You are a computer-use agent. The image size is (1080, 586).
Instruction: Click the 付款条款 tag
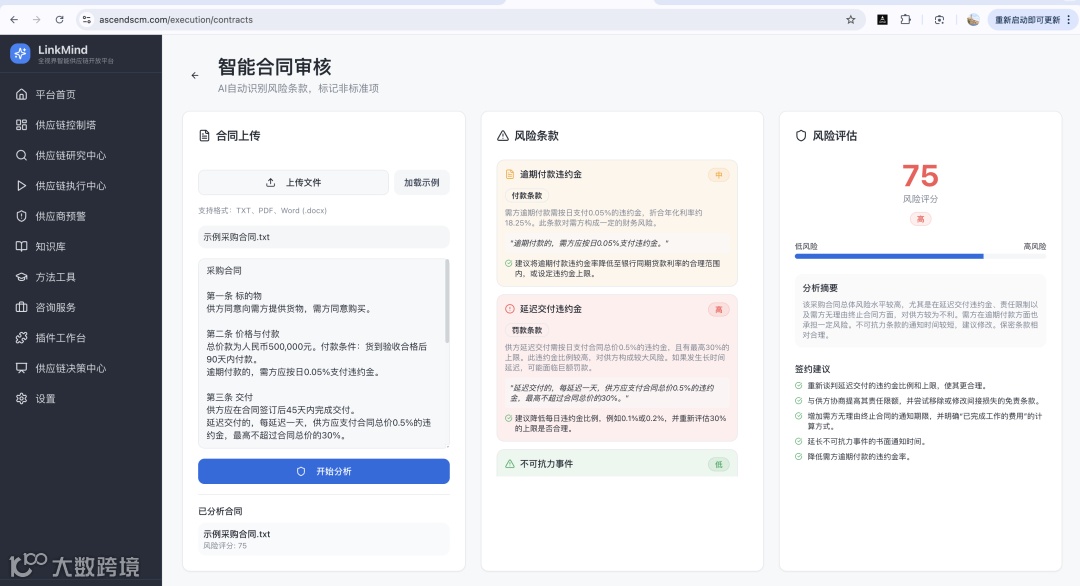coord(527,196)
